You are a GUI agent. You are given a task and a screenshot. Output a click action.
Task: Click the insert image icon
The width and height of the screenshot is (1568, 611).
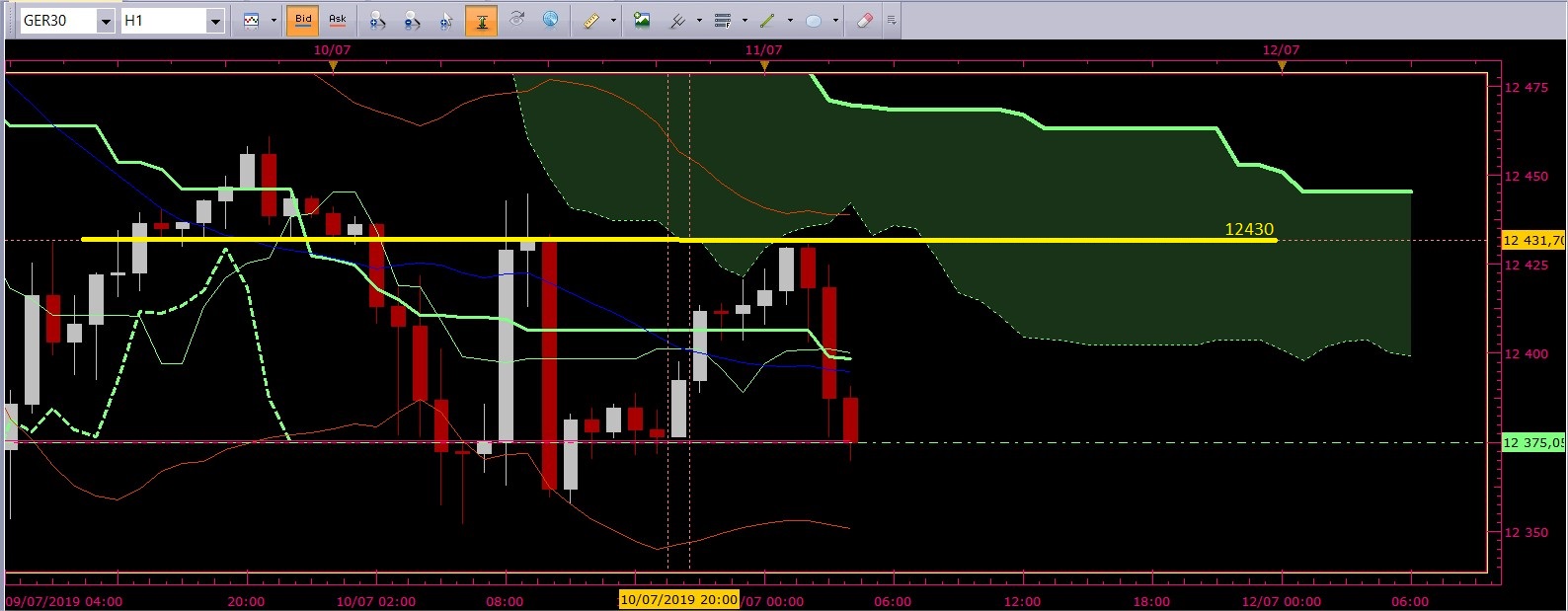[x=642, y=20]
